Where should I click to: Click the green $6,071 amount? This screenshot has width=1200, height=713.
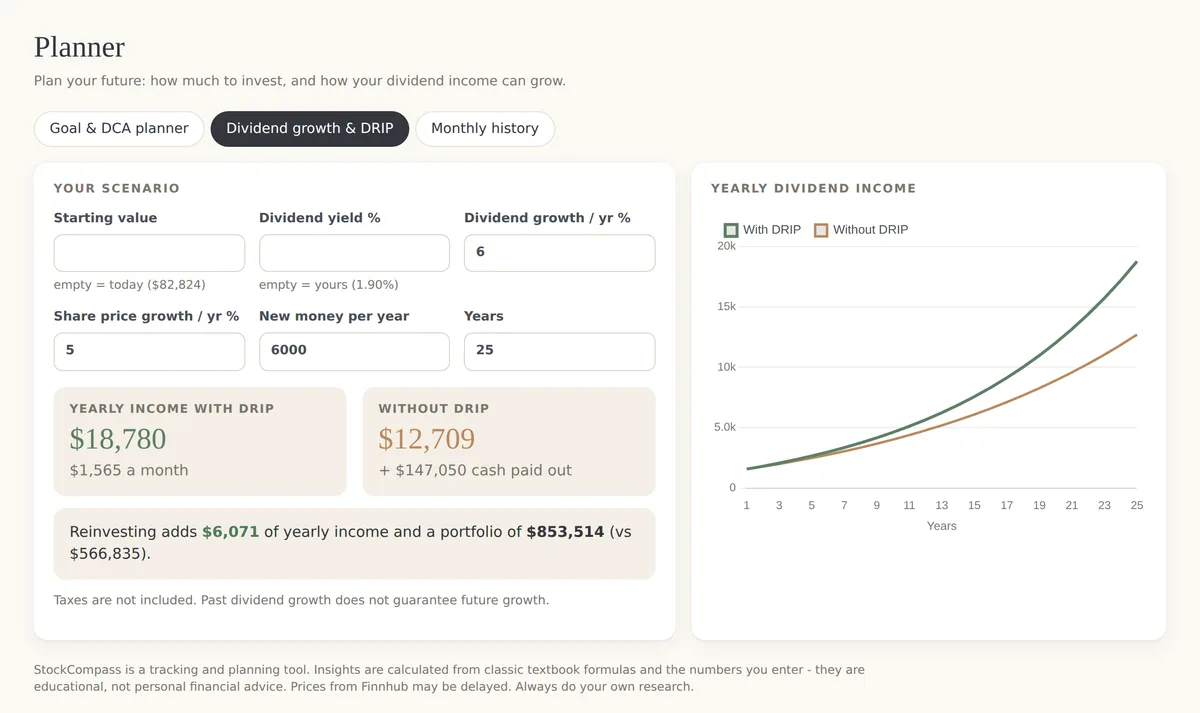point(232,532)
